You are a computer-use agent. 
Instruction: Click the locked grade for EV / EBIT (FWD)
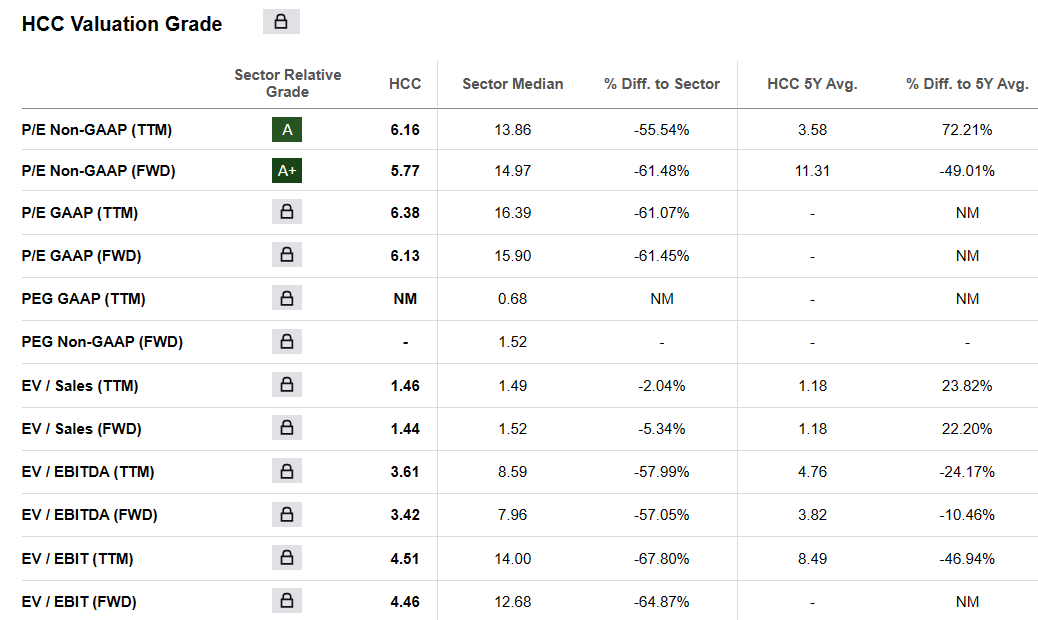tap(287, 601)
